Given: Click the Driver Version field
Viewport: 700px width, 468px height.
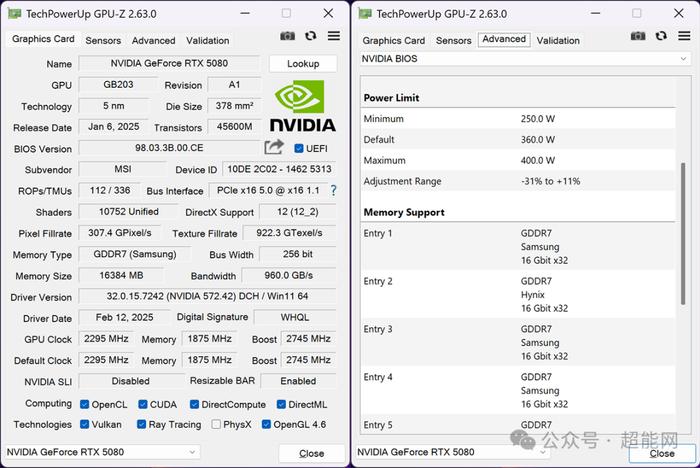Looking at the screenshot, I should pos(207,296).
